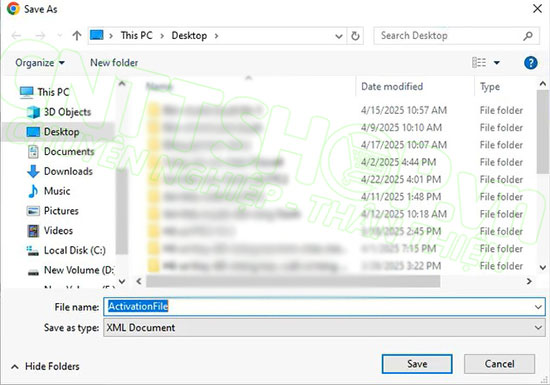Click the Search Desktop field
The image size is (550, 385).
point(456,36)
